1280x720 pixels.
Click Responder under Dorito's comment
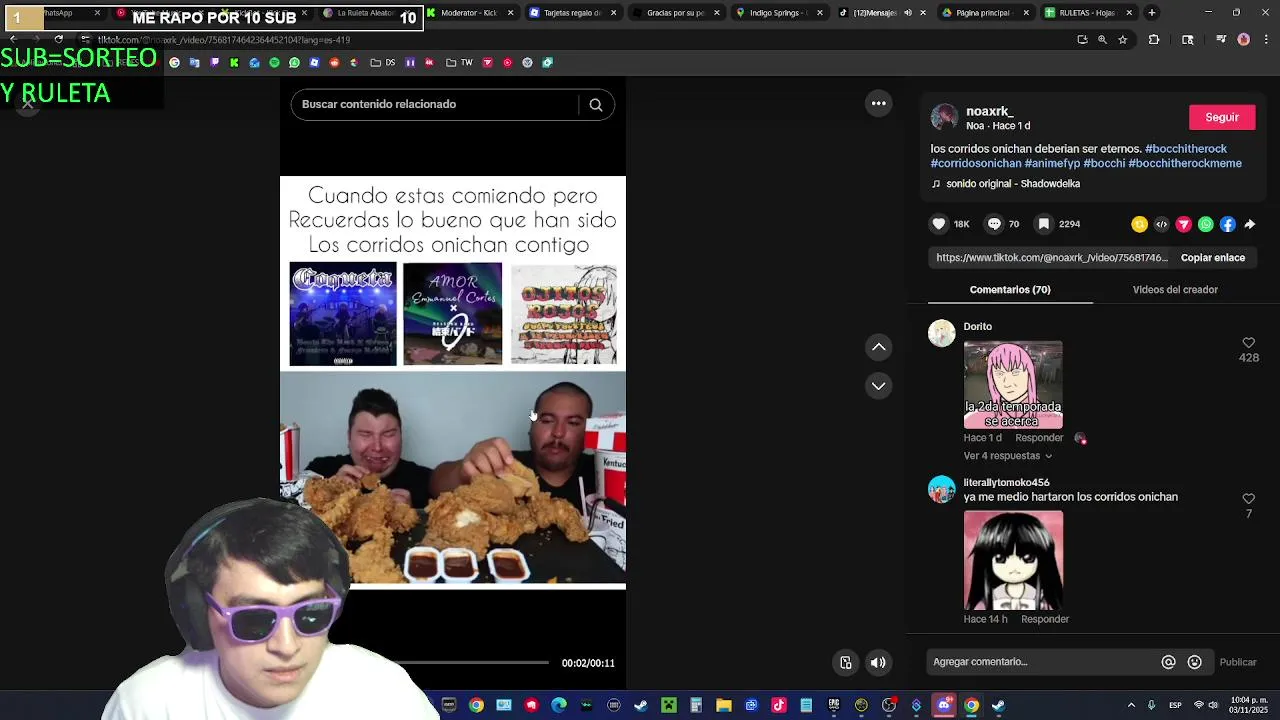click(x=1039, y=438)
